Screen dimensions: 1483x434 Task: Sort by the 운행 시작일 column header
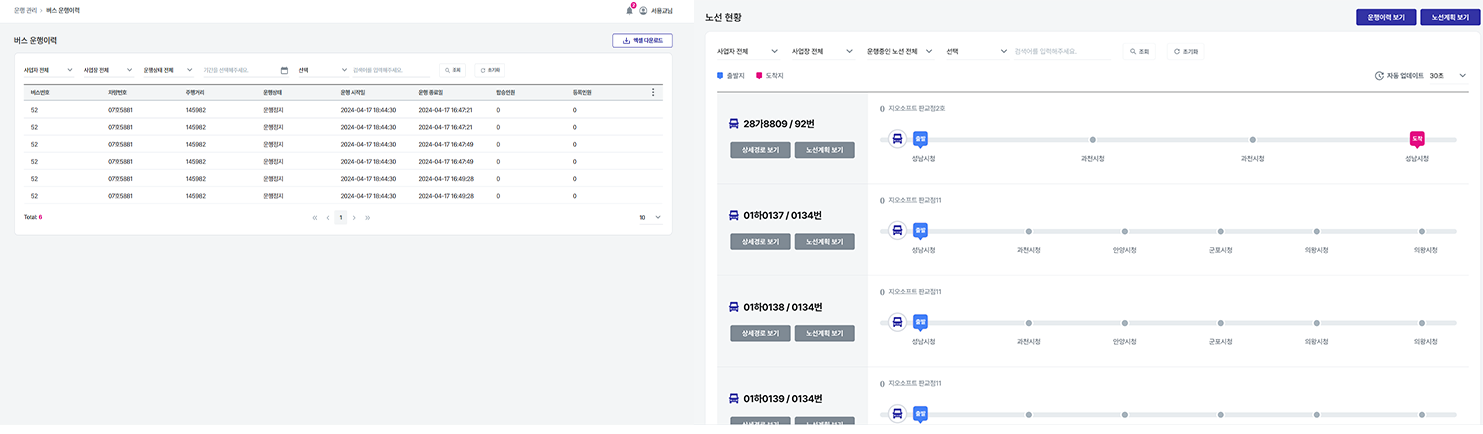tap(355, 92)
